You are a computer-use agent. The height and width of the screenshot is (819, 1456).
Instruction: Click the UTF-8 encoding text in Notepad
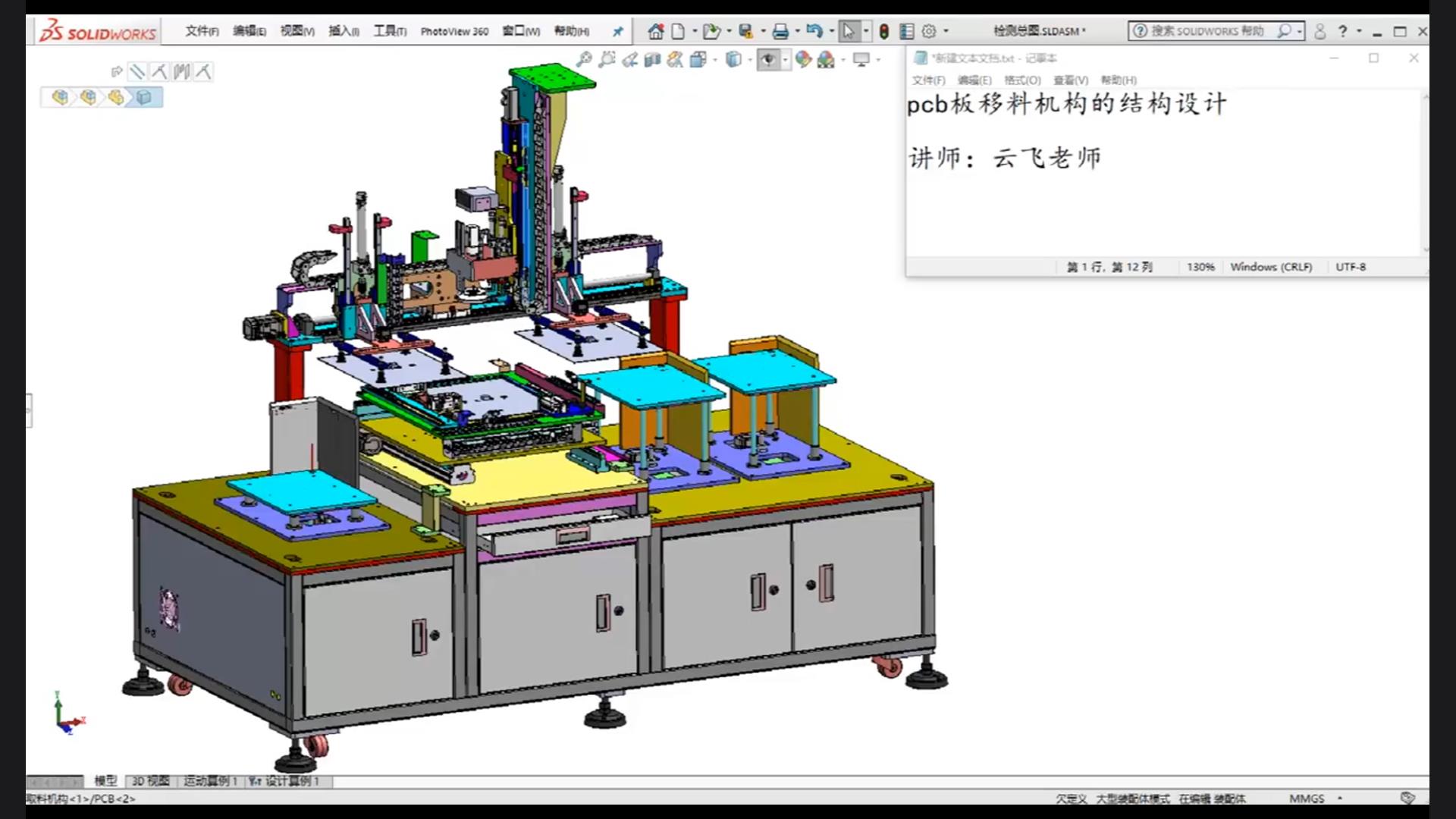click(x=1351, y=267)
